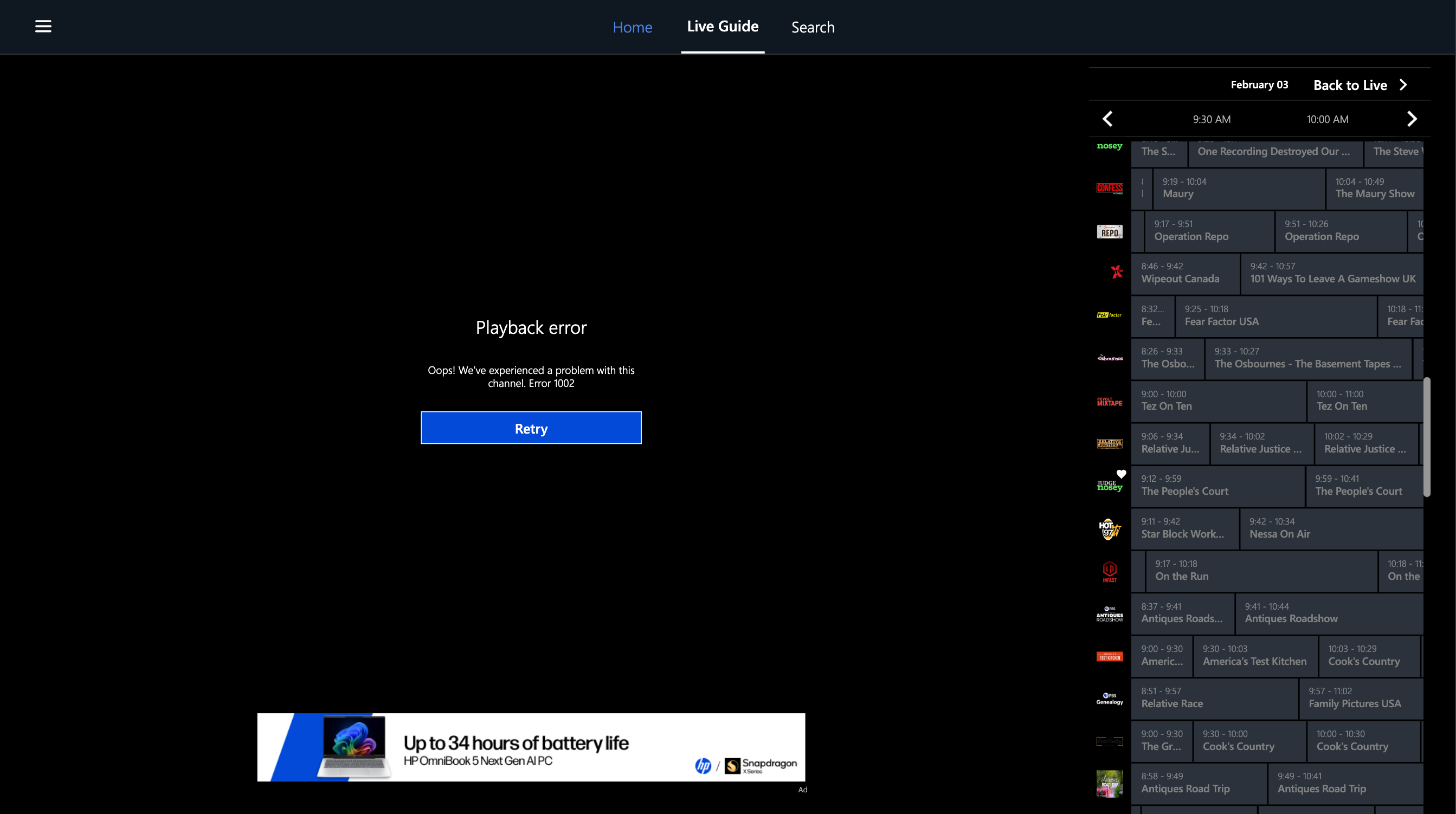
Task: Open the Search tab
Action: click(812, 27)
